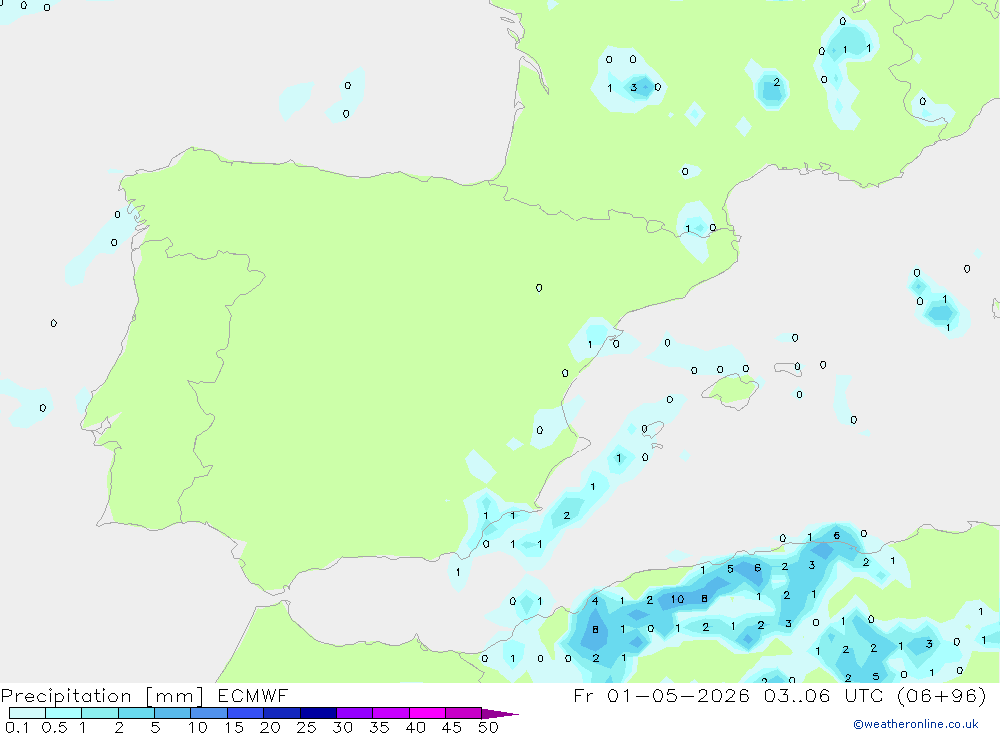Click the "Fr" weekday abbreviation
The height and width of the screenshot is (733, 1000).
point(583,695)
